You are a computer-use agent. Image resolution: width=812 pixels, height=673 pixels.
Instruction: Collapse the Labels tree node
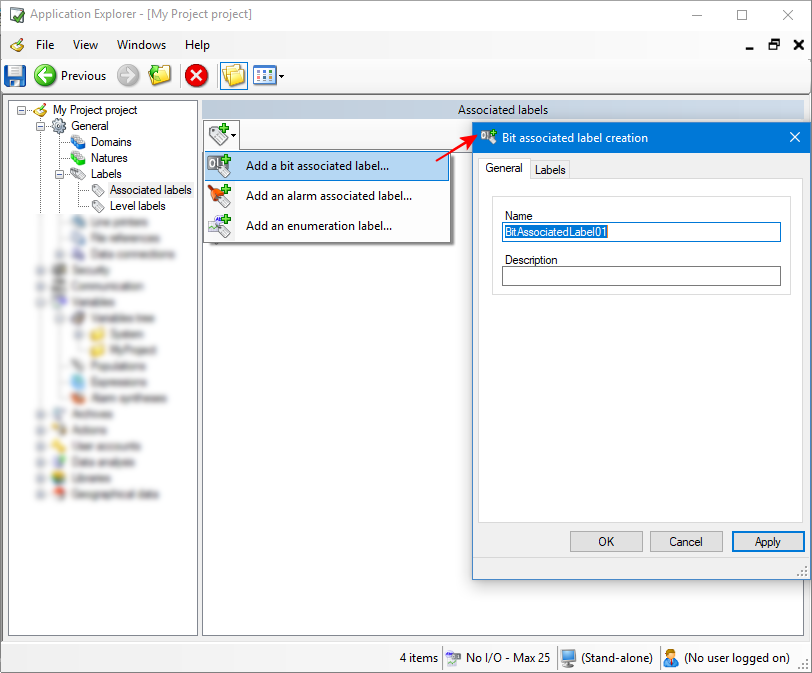pyautogui.click(x=59, y=174)
